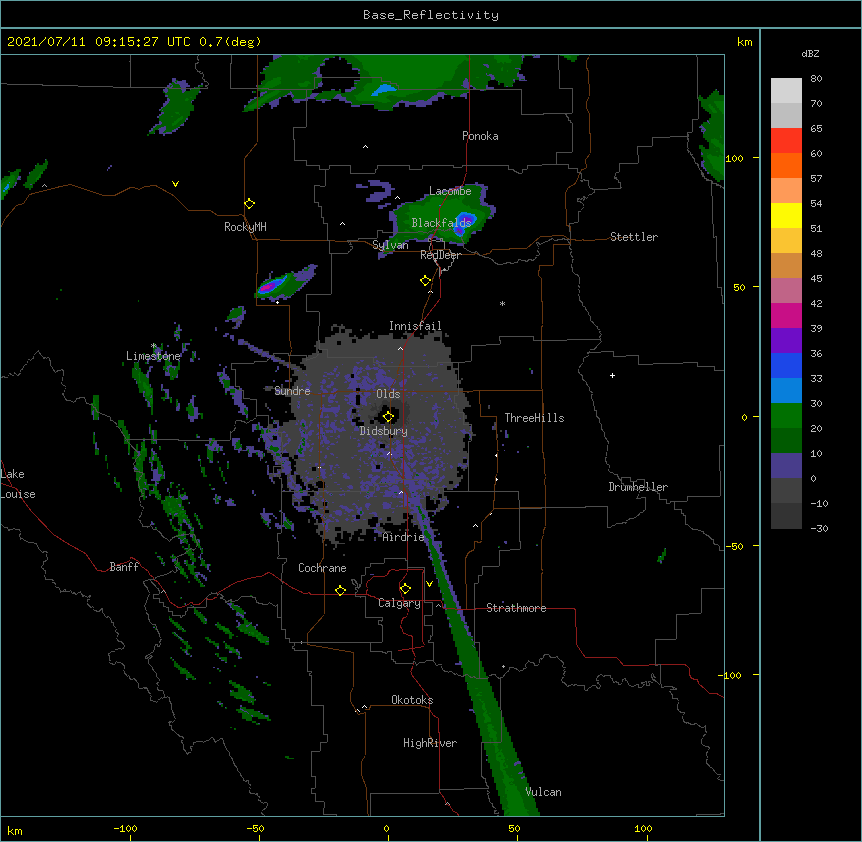Click the Lake Louise label
Viewport: 862px width, 842px height.
coord(18,484)
